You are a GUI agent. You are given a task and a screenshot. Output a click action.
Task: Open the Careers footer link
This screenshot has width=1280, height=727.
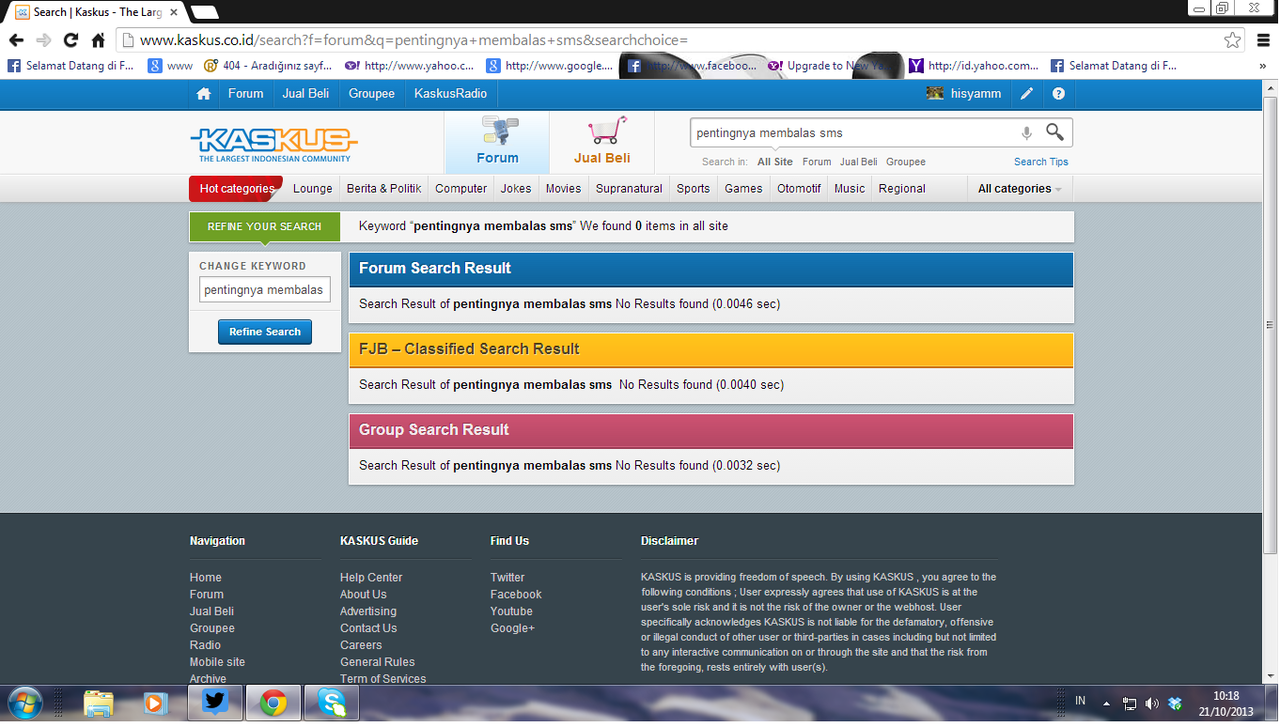[x=361, y=645]
